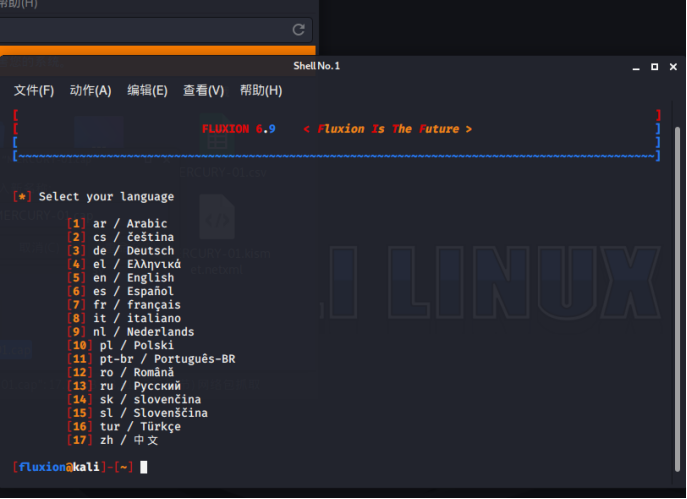Open the 帮助(H) menu in Shell No.1
The height and width of the screenshot is (499, 687).
[x=261, y=90]
